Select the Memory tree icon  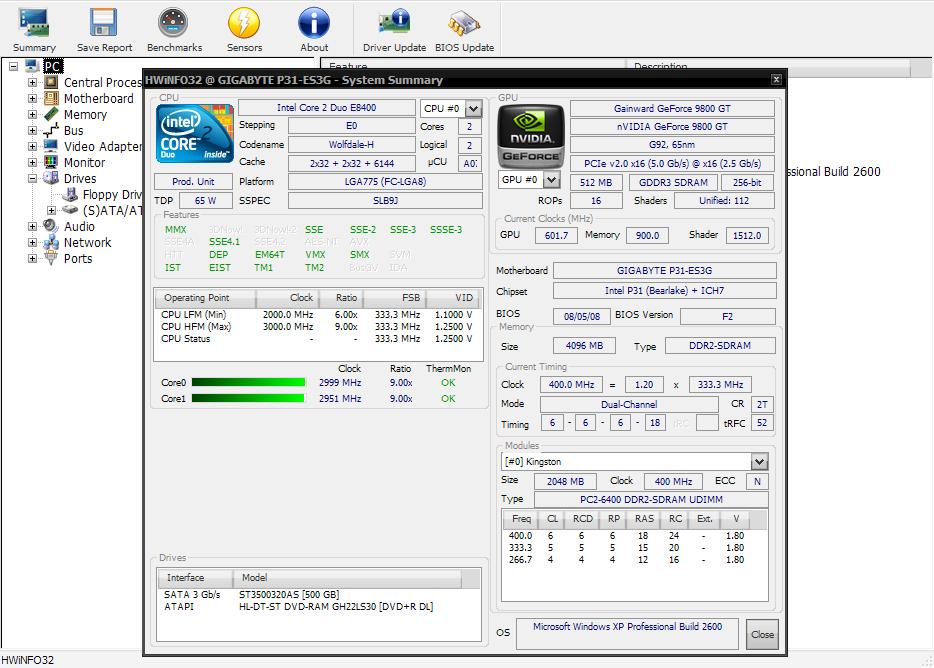tap(51, 114)
